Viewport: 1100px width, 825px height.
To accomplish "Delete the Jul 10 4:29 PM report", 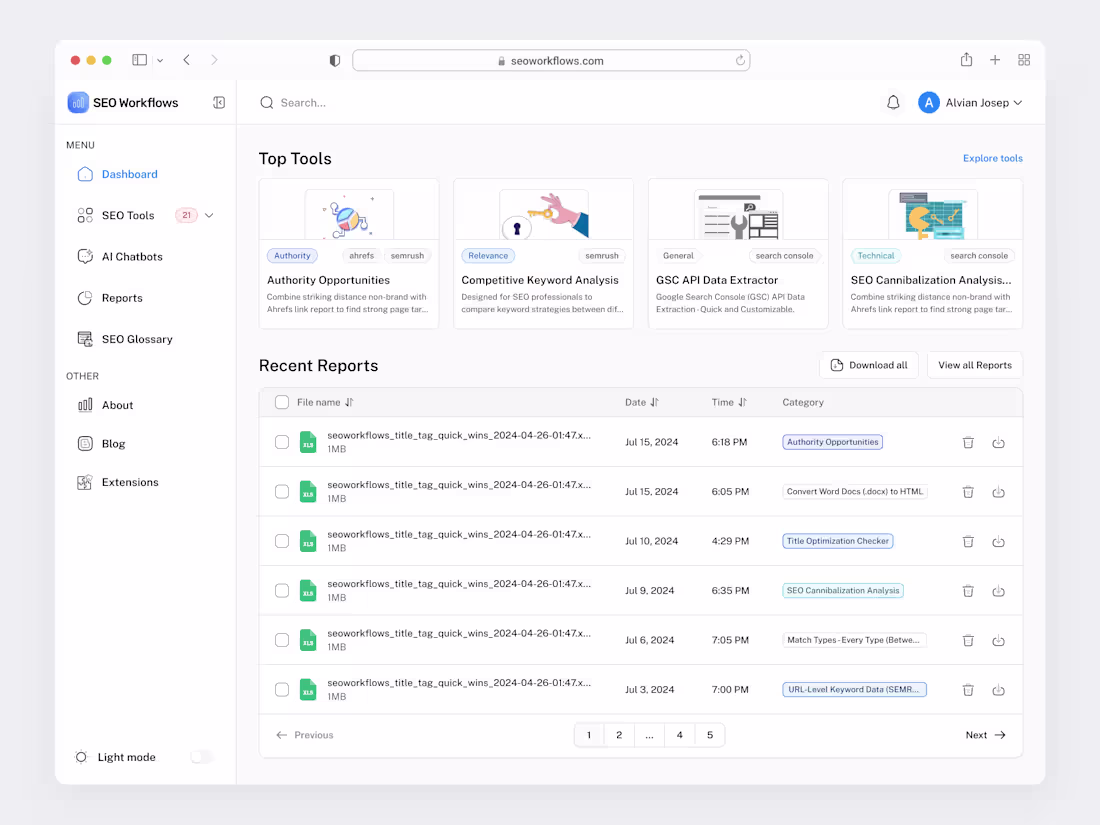I will (968, 541).
